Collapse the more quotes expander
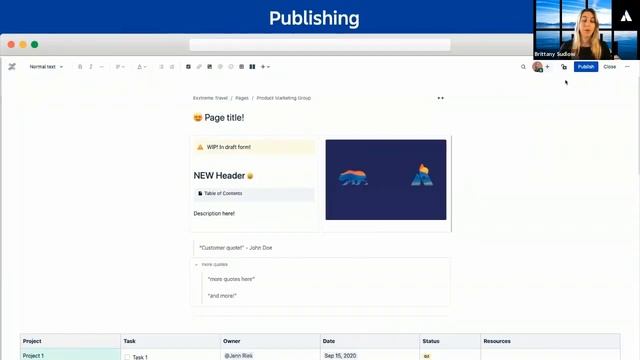Screen dimensions: 640x360 pos(196,264)
